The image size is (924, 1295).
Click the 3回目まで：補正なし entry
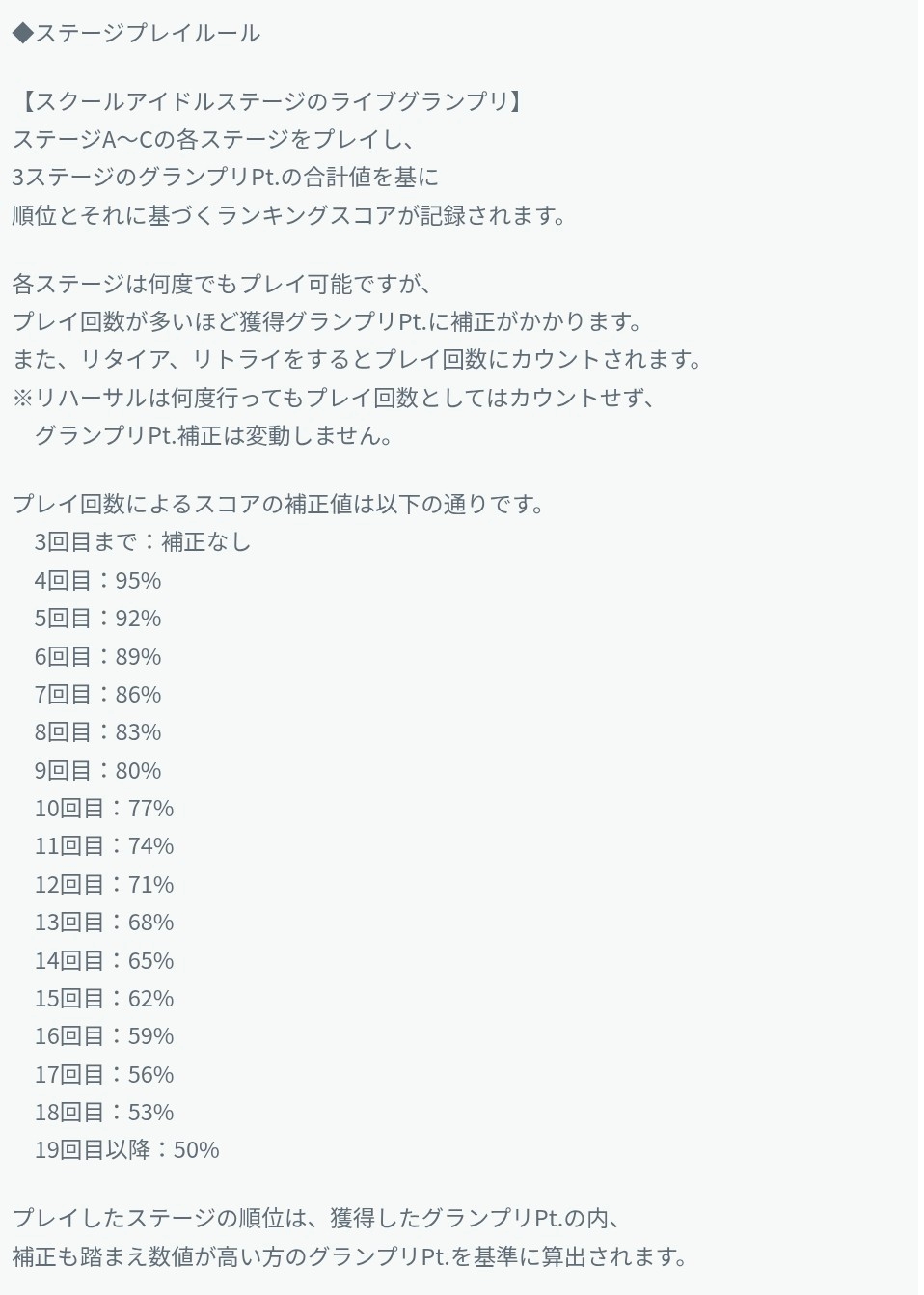tap(143, 542)
